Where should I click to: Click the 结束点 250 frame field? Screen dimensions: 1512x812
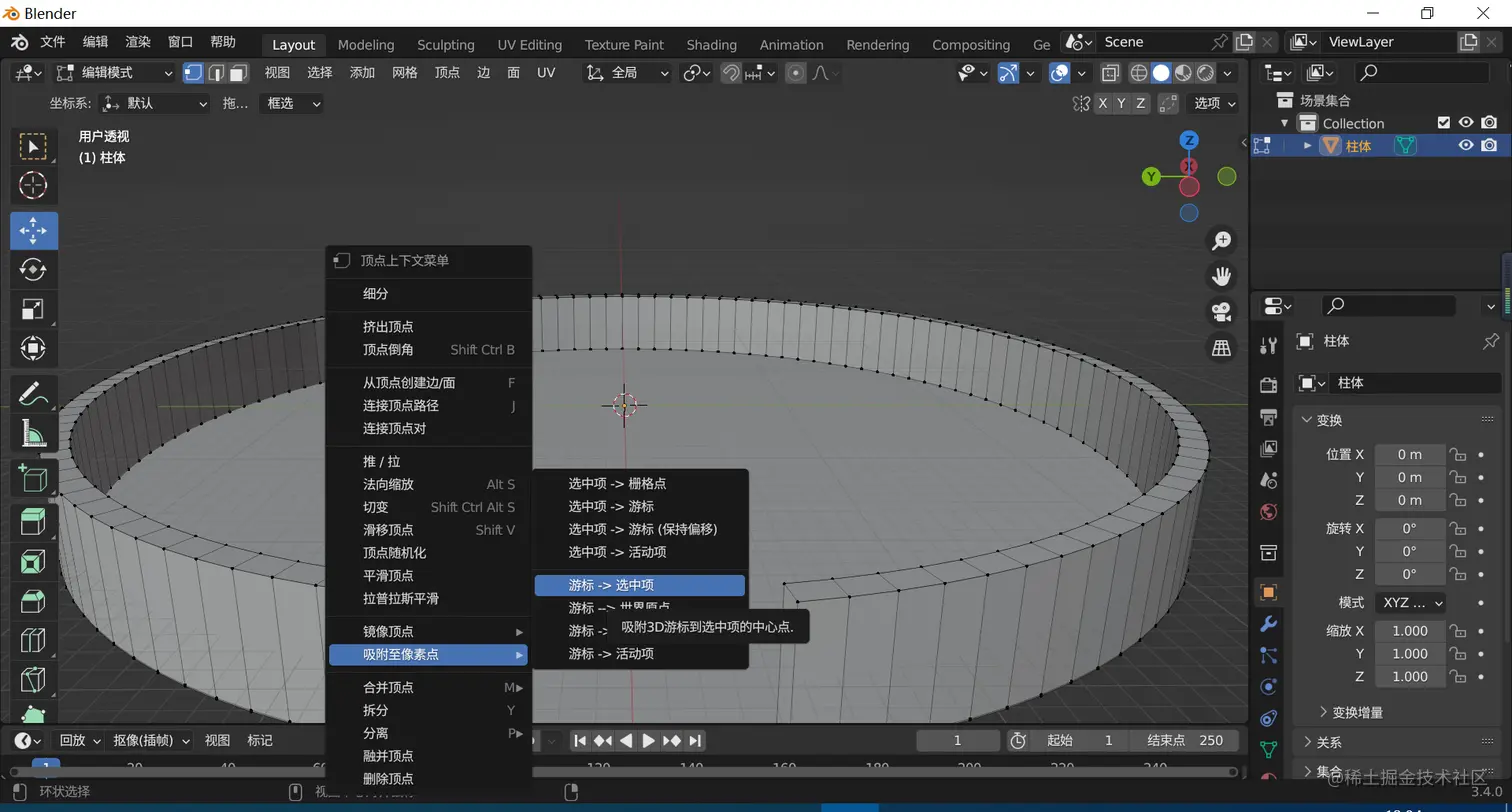coord(1185,741)
